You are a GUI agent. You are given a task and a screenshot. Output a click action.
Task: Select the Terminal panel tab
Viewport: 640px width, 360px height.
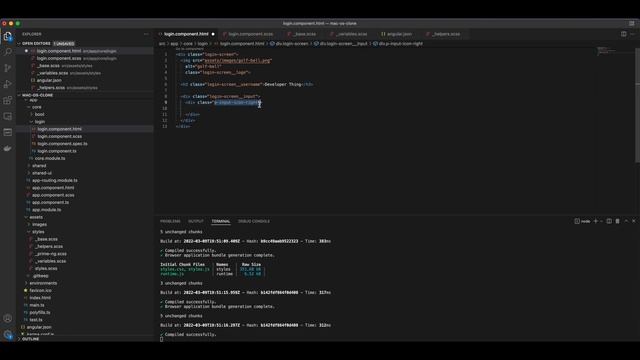click(221, 221)
